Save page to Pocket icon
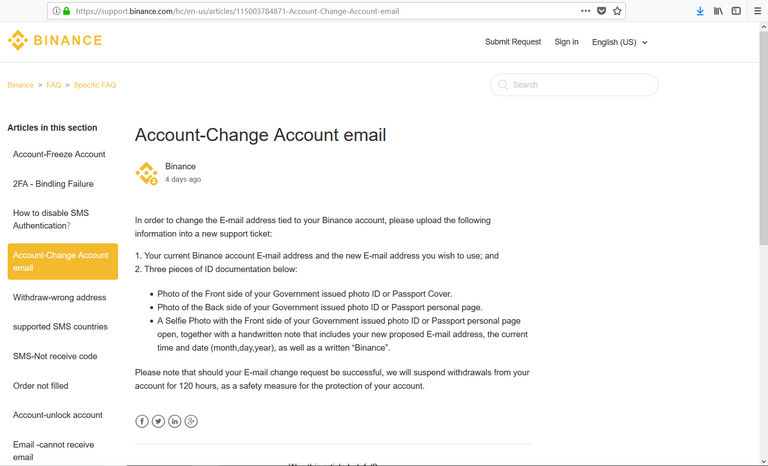This screenshot has height=466, width=768. (601, 11)
